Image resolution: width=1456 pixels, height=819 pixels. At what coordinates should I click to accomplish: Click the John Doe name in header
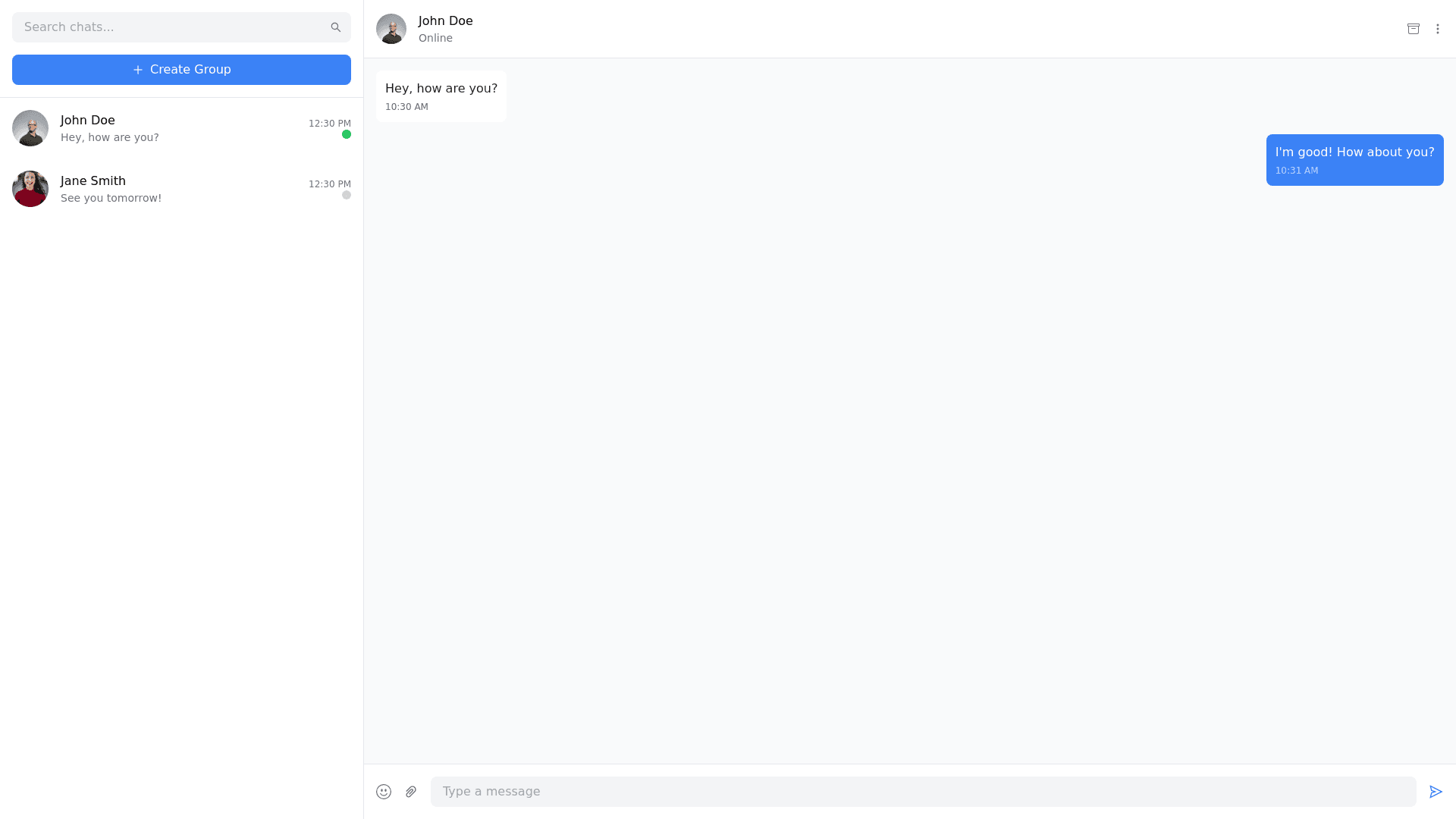coord(446,21)
